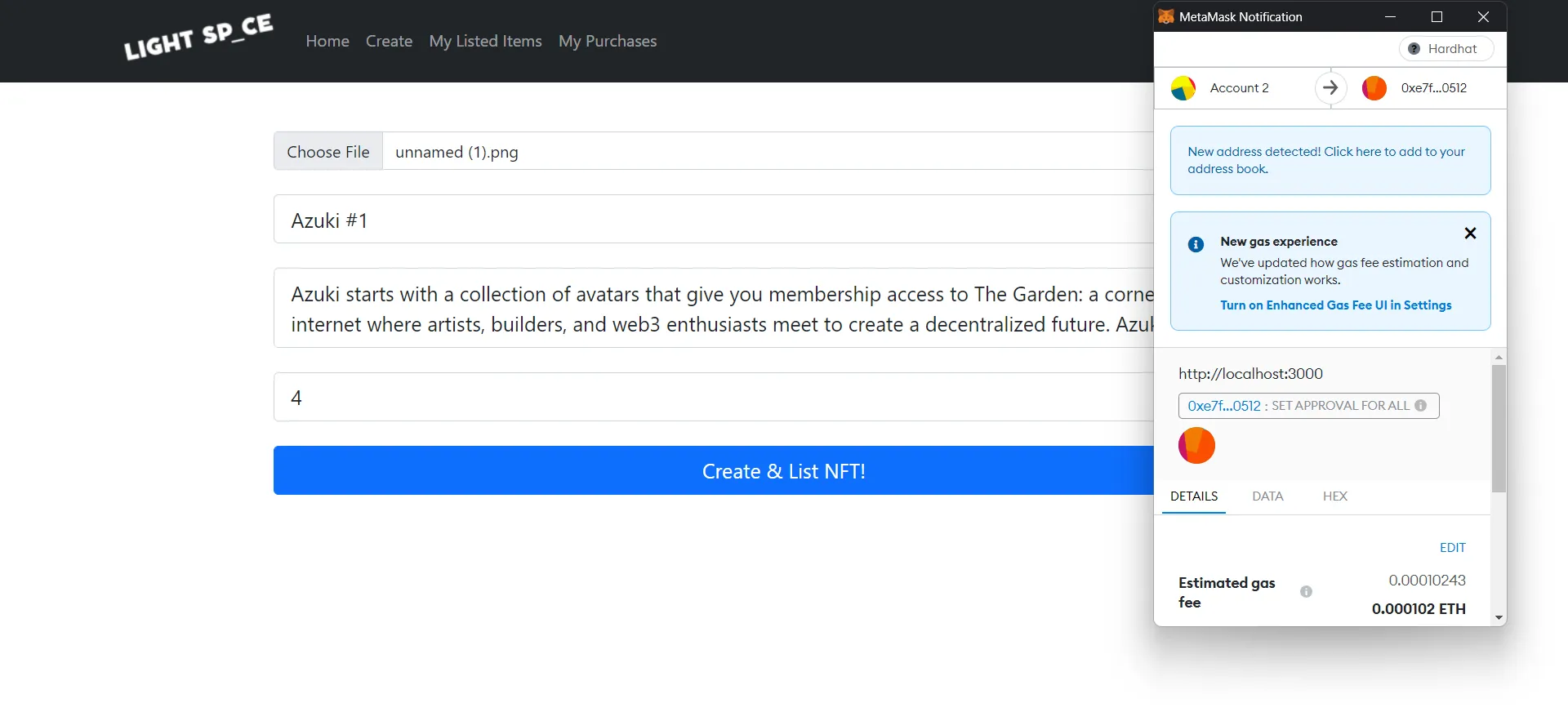
Task: Click the Light Space logo
Action: [x=198, y=38]
